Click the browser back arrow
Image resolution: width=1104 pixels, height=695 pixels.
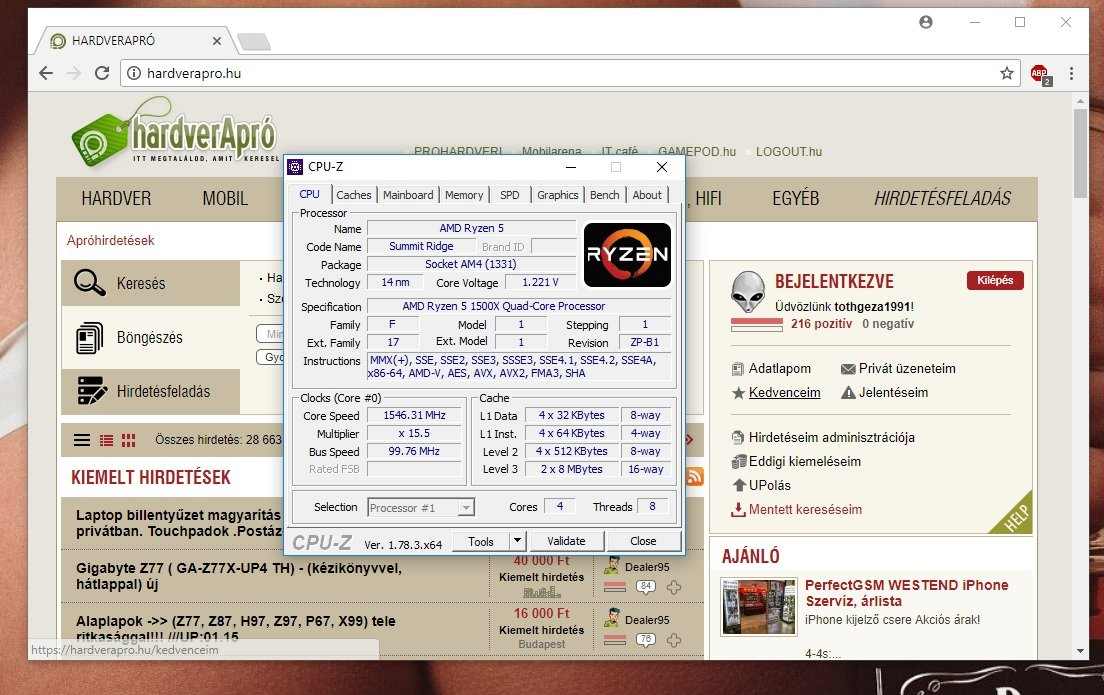tap(46, 73)
